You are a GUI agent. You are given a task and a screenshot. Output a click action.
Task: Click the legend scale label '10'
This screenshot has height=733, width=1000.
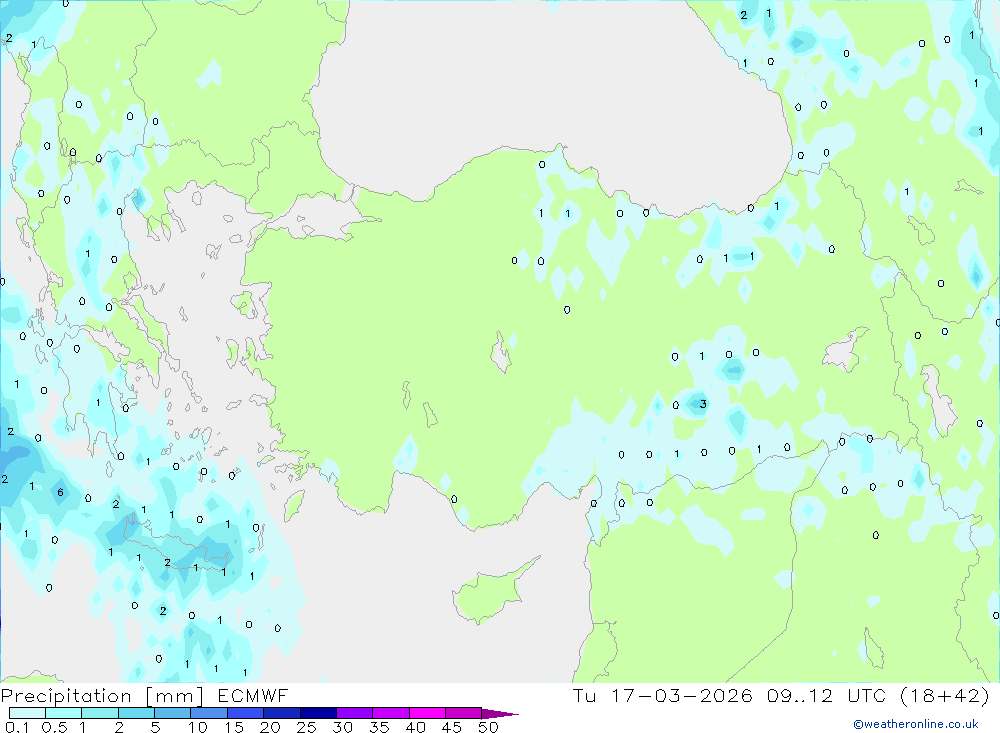198,727
